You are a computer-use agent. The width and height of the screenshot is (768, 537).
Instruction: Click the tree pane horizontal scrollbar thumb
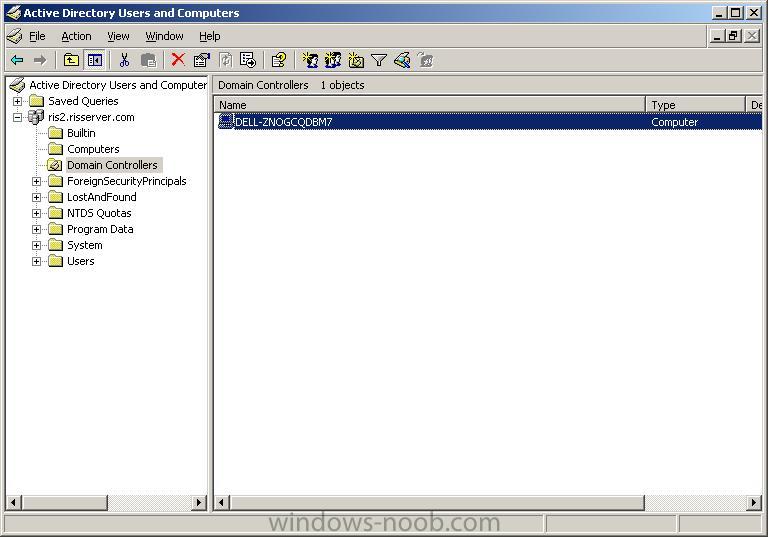(x=65, y=502)
